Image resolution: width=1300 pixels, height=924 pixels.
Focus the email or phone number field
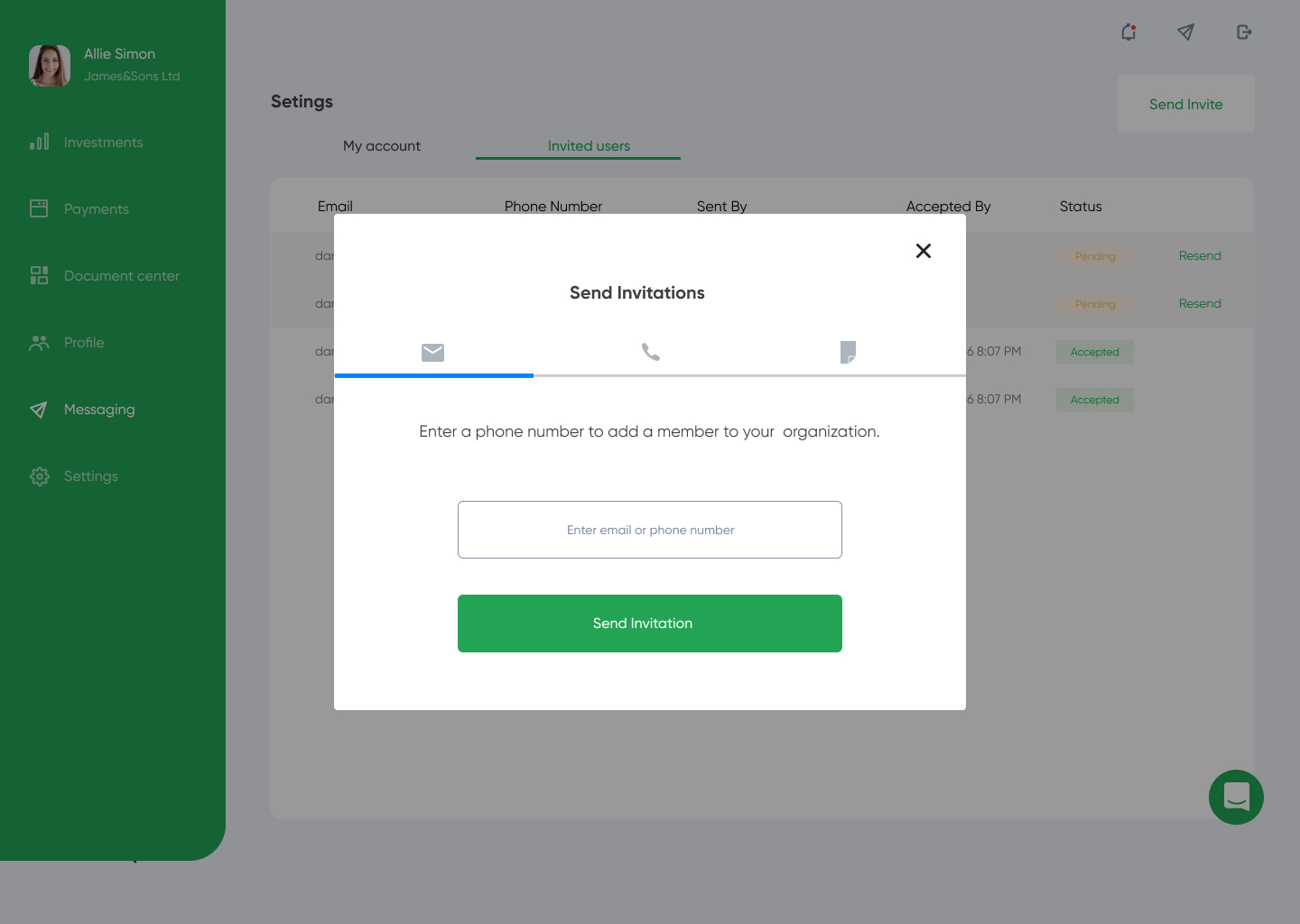pyautogui.click(x=649, y=530)
